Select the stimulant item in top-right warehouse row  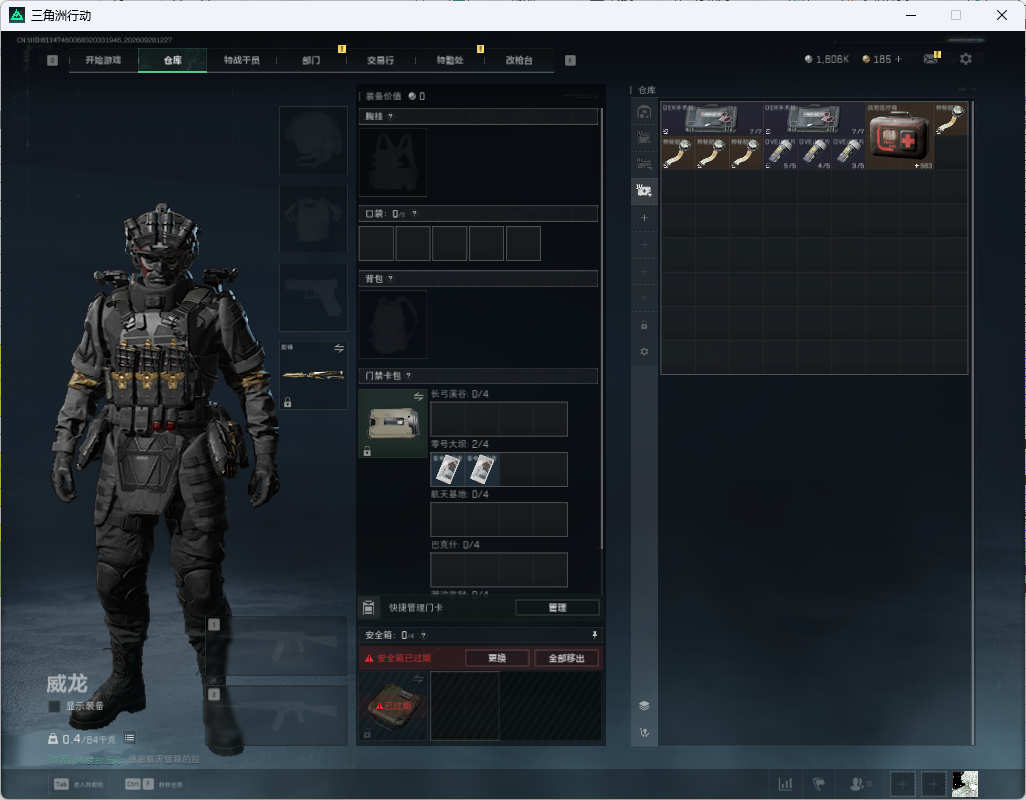click(951, 118)
